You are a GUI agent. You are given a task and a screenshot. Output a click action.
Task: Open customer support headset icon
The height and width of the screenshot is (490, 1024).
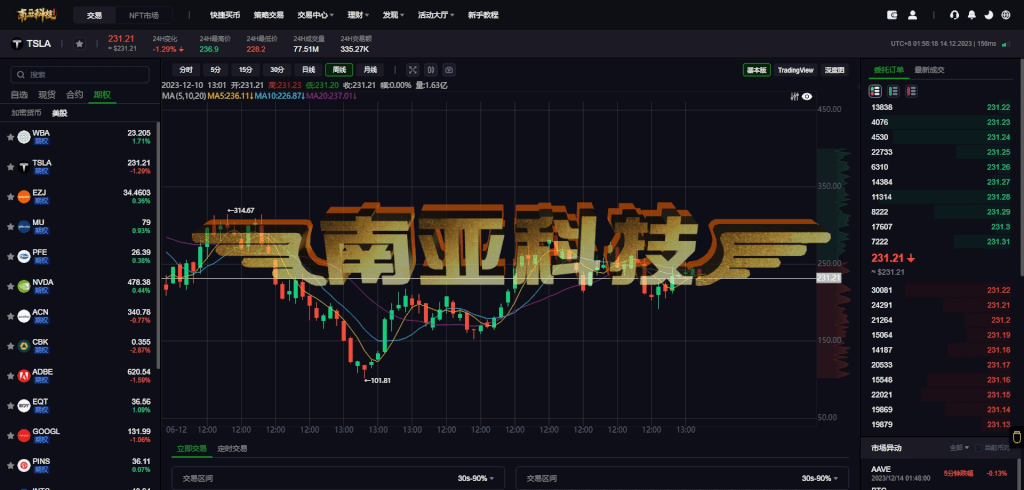pyautogui.click(x=955, y=14)
